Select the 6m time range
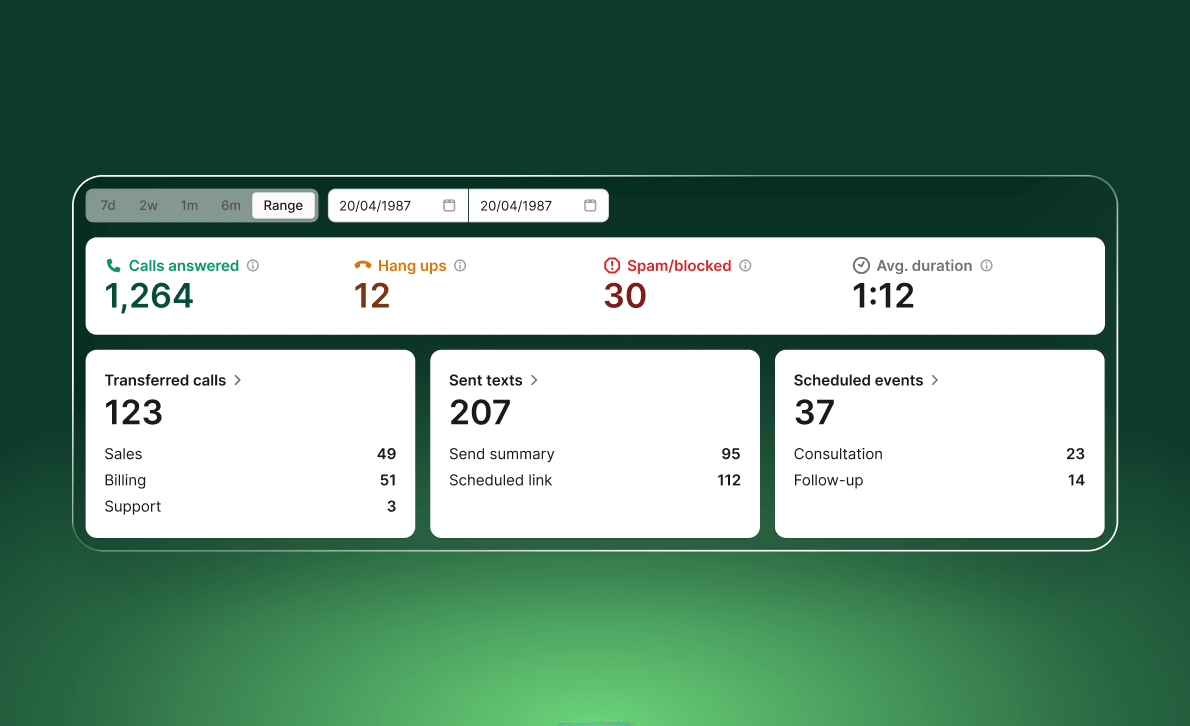Image resolution: width=1190 pixels, height=726 pixels. (230, 204)
